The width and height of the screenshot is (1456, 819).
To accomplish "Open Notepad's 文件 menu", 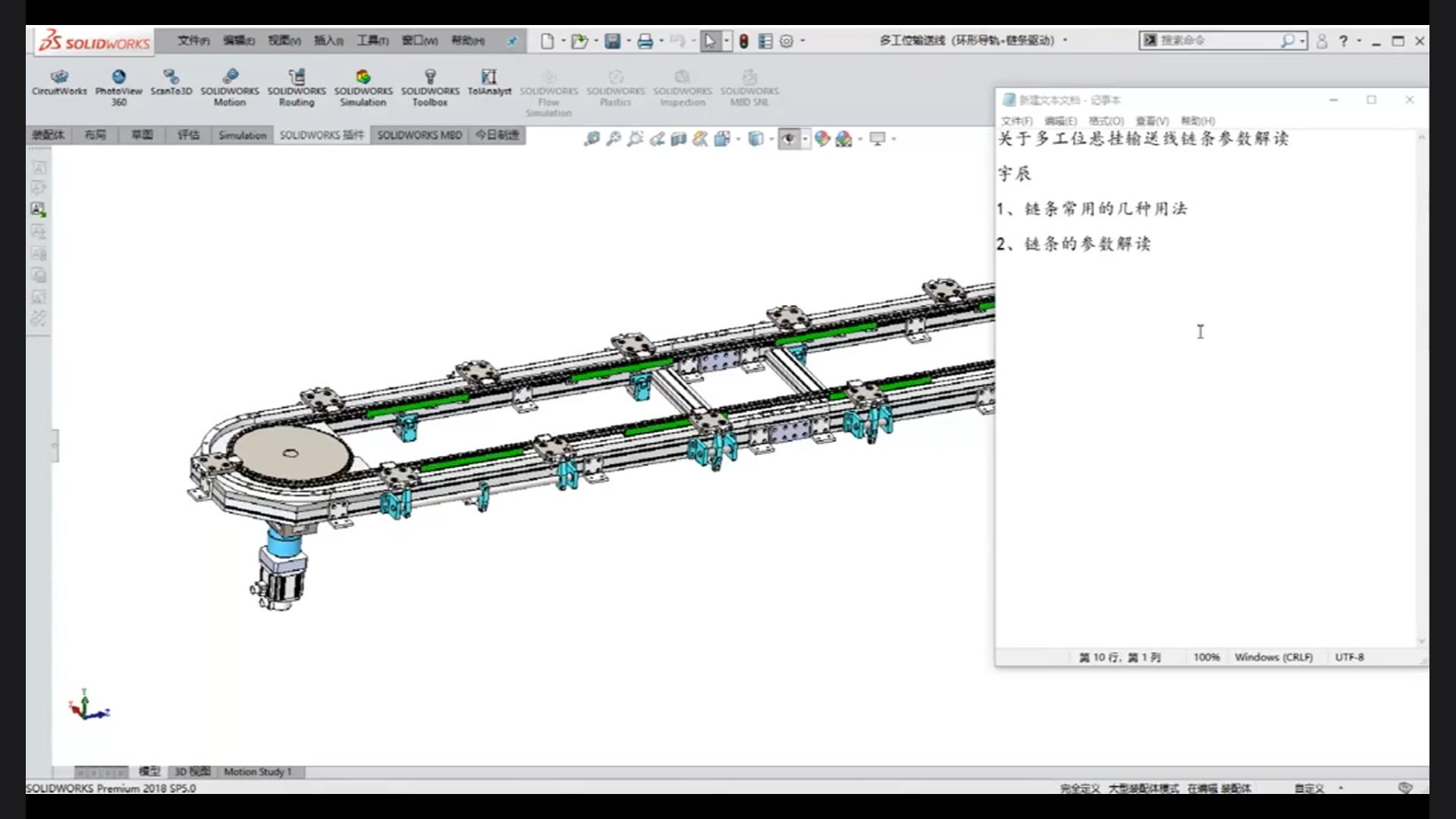I will click(x=1016, y=121).
